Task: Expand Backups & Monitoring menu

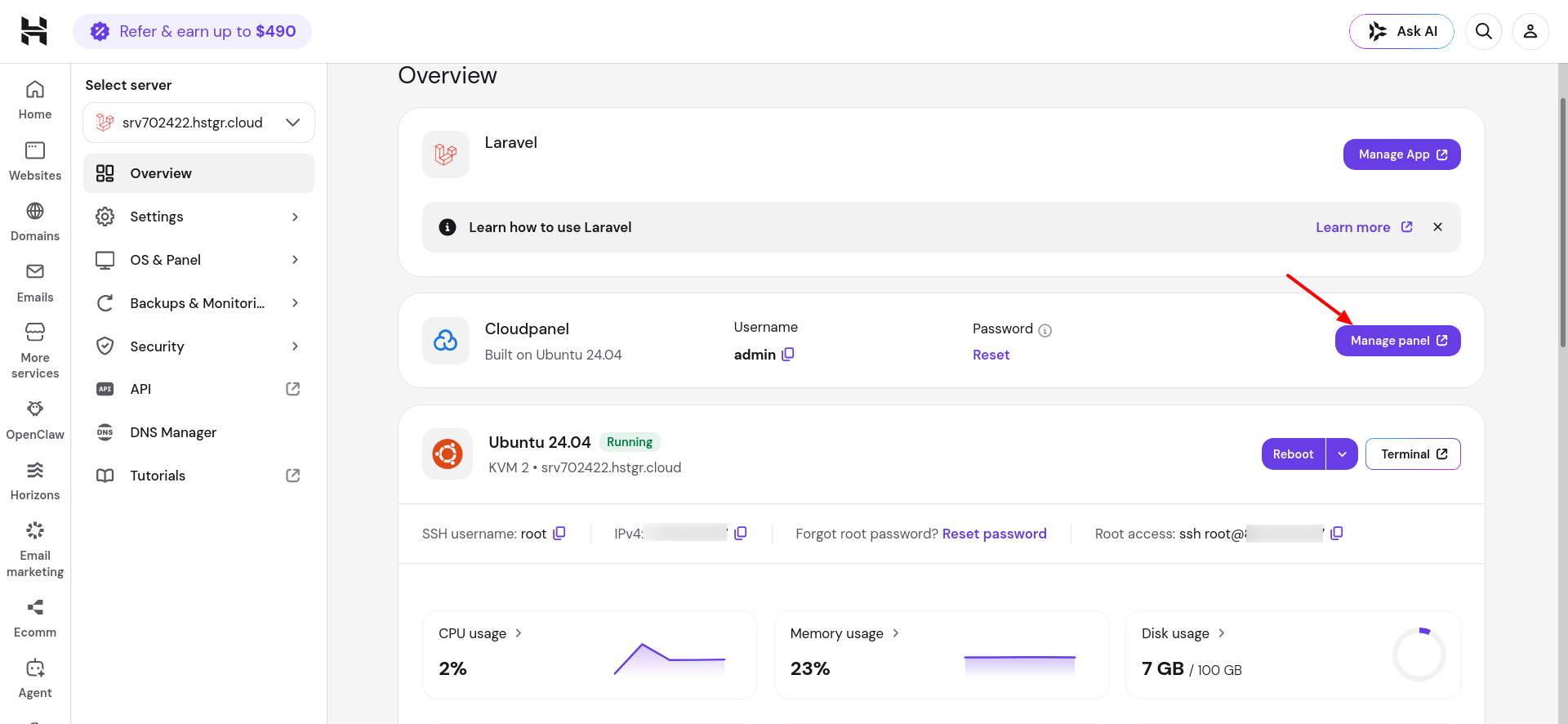Action: click(198, 303)
